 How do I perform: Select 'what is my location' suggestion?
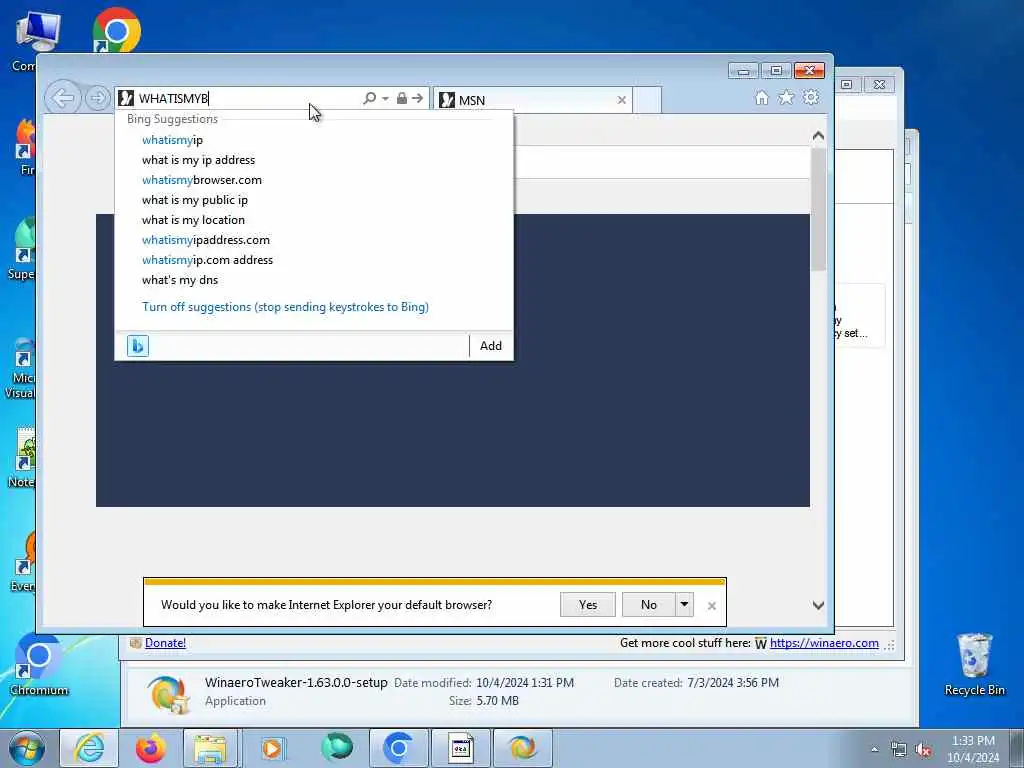[193, 220]
